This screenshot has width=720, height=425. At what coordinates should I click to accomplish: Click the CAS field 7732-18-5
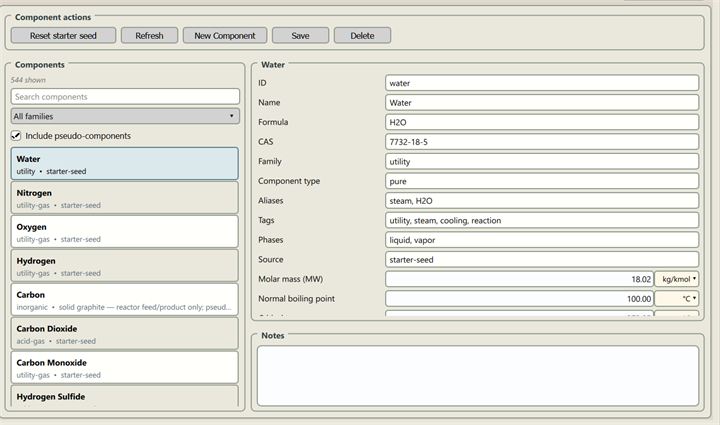coord(542,142)
